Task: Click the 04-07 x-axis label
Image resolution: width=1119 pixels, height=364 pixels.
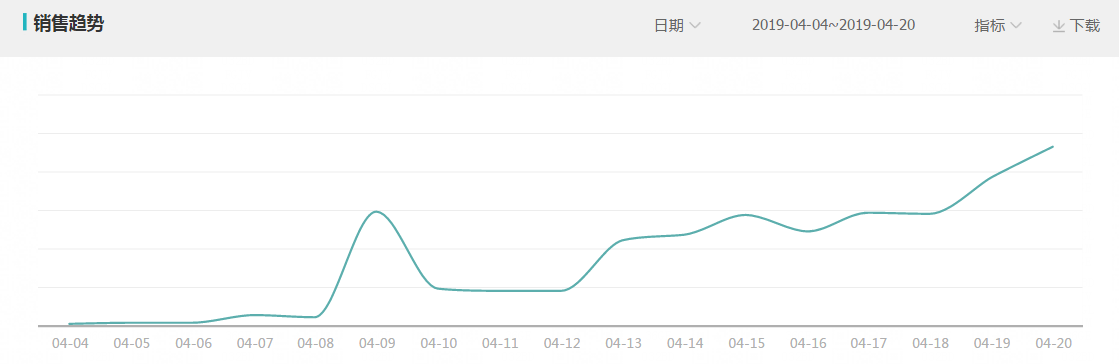Action: click(255, 343)
